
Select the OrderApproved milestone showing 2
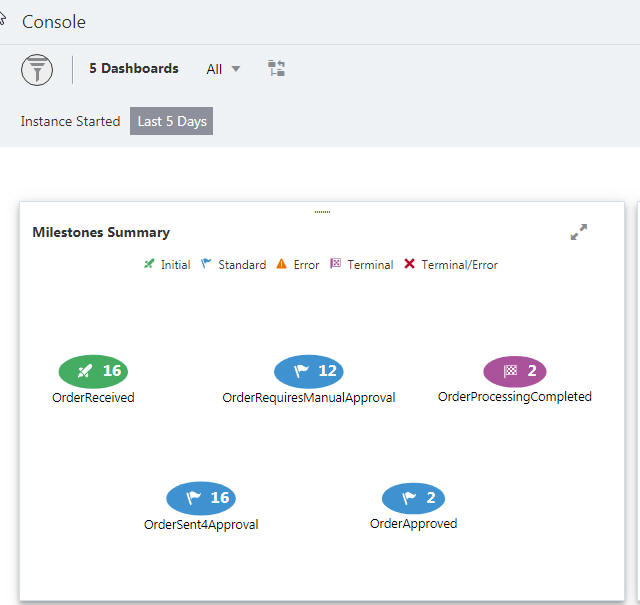(x=413, y=498)
